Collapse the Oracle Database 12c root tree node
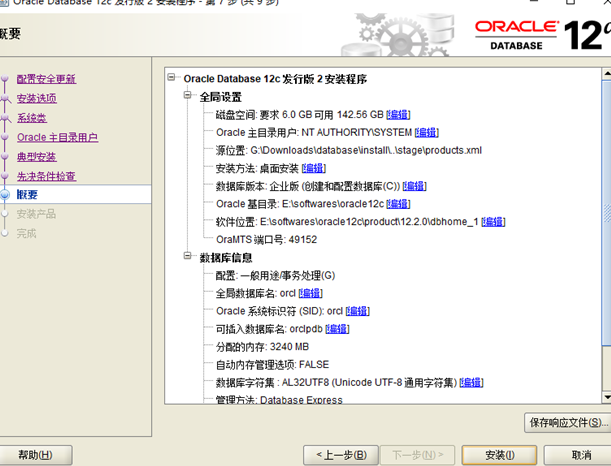The image size is (611, 466). coord(171,77)
